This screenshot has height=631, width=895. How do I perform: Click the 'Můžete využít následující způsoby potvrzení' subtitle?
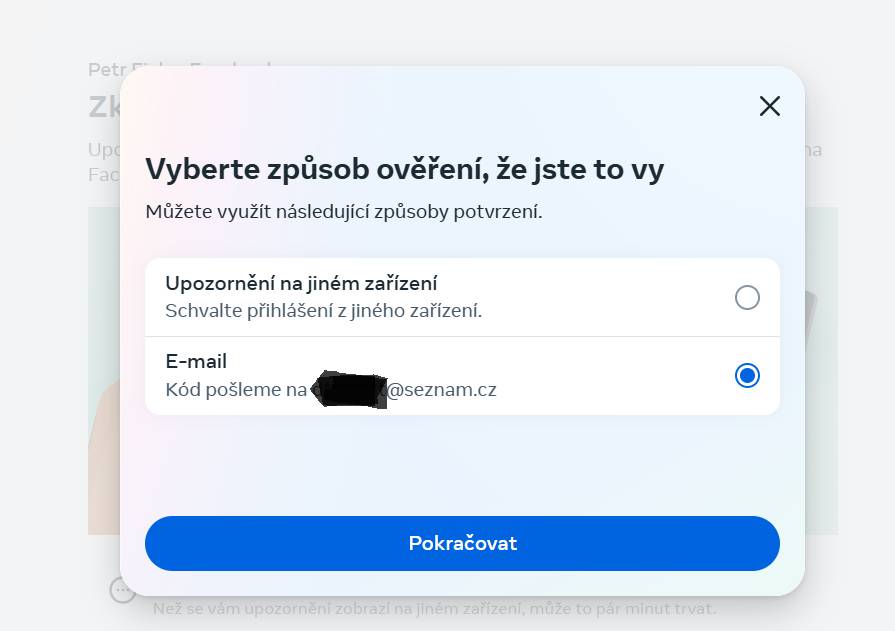344,212
